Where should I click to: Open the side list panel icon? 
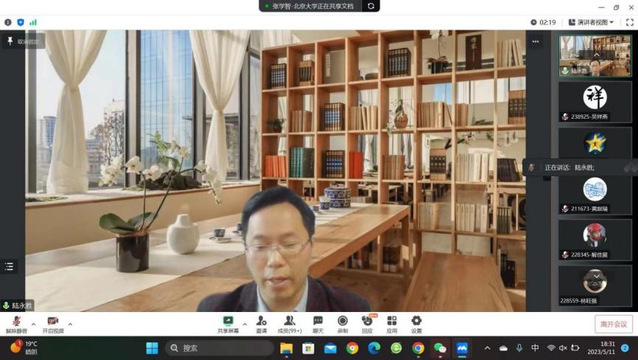pos(9,266)
